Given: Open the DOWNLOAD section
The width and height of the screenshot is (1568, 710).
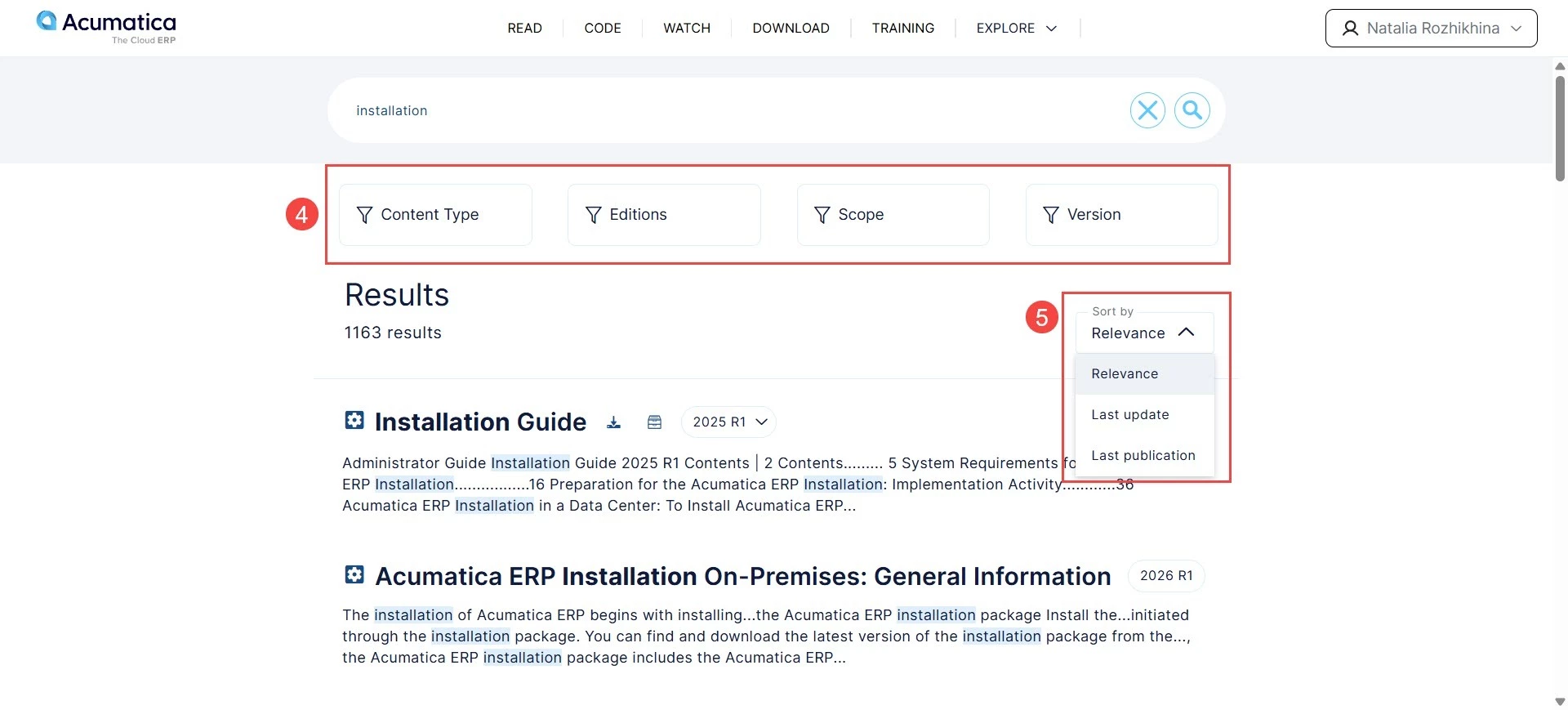Looking at the screenshot, I should (791, 29).
